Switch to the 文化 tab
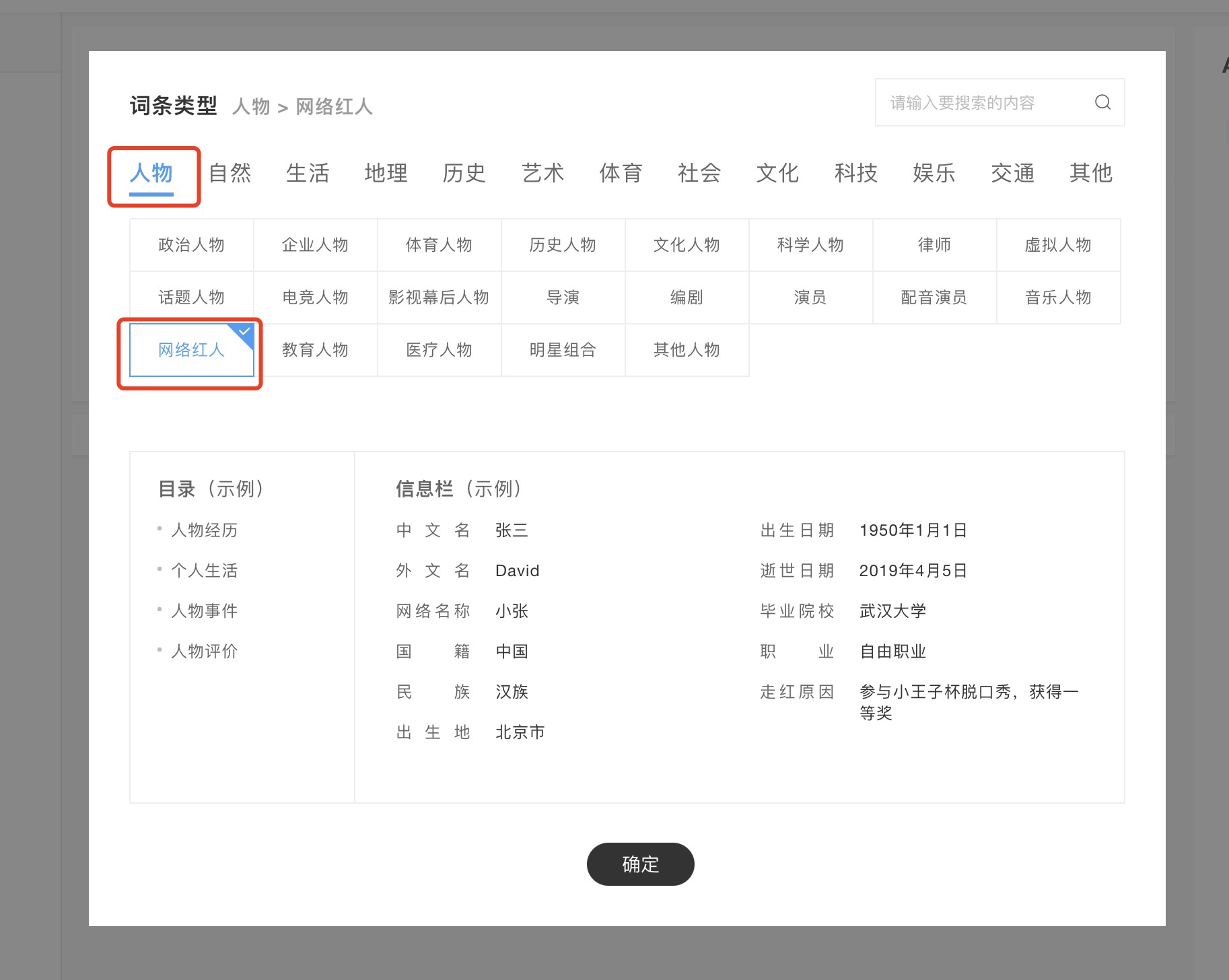Image resolution: width=1229 pixels, height=980 pixels. 777,174
